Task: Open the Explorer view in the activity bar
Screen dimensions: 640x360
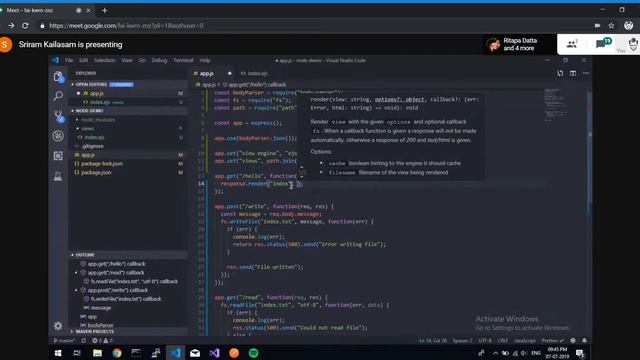Action: click(58, 76)
